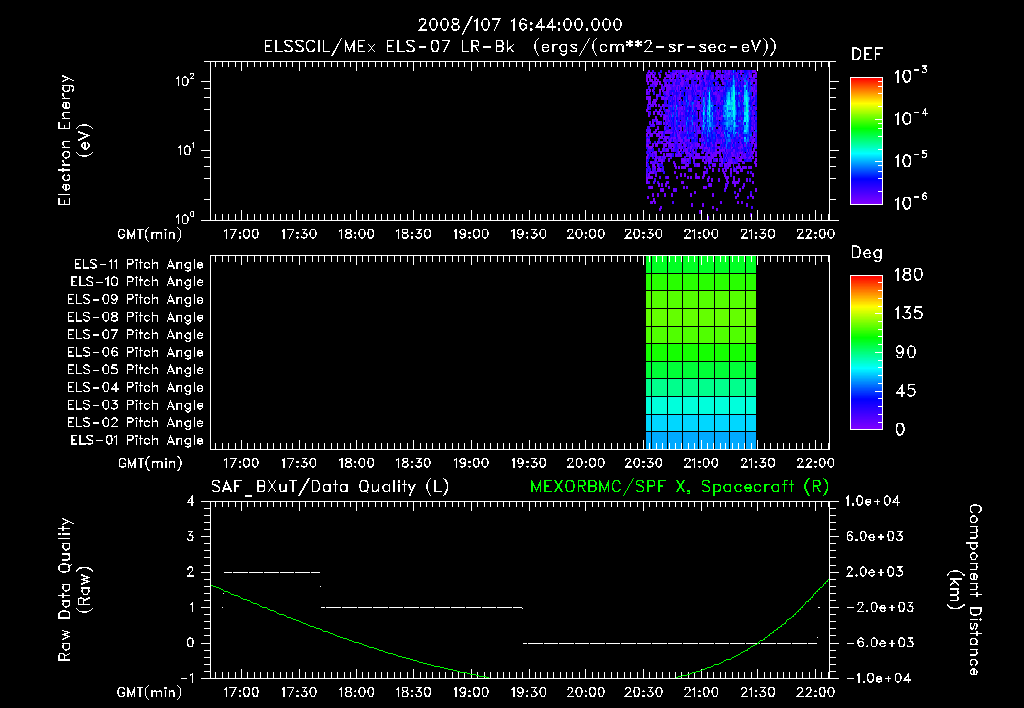Click 6.0e+03 on the right distance axis
Image resolution: width=1024 pixels, height=708 pixels.
875,537
